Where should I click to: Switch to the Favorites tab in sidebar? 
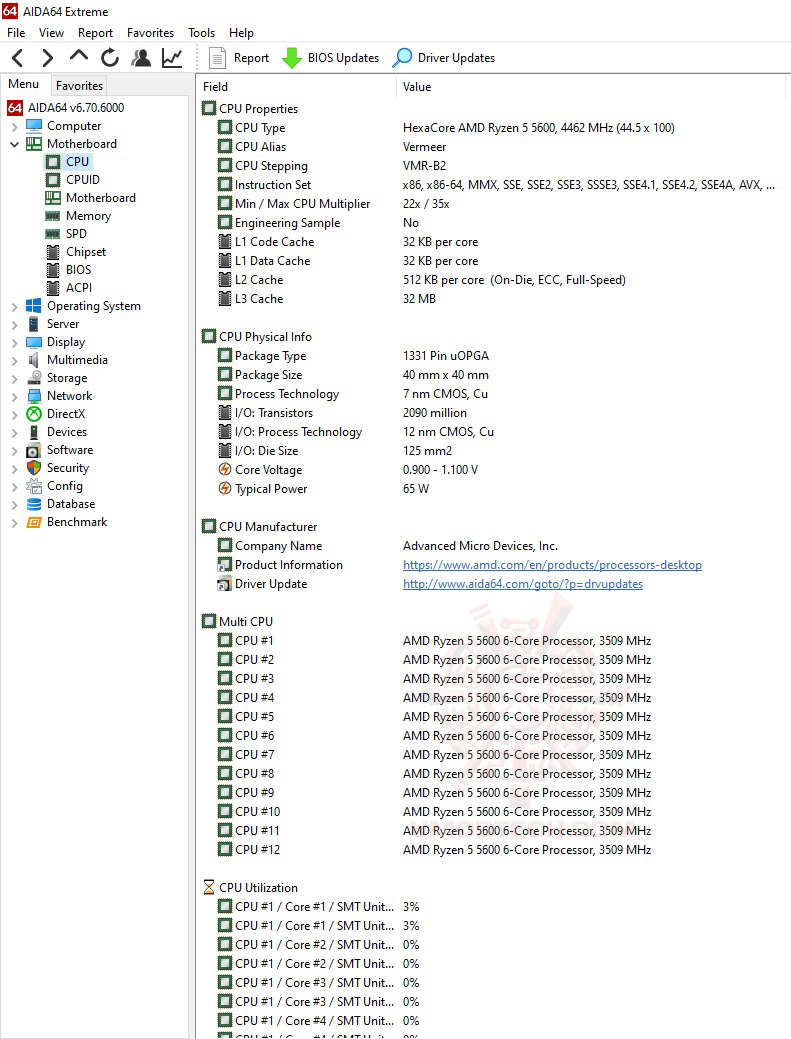click(x=79, y=85)
